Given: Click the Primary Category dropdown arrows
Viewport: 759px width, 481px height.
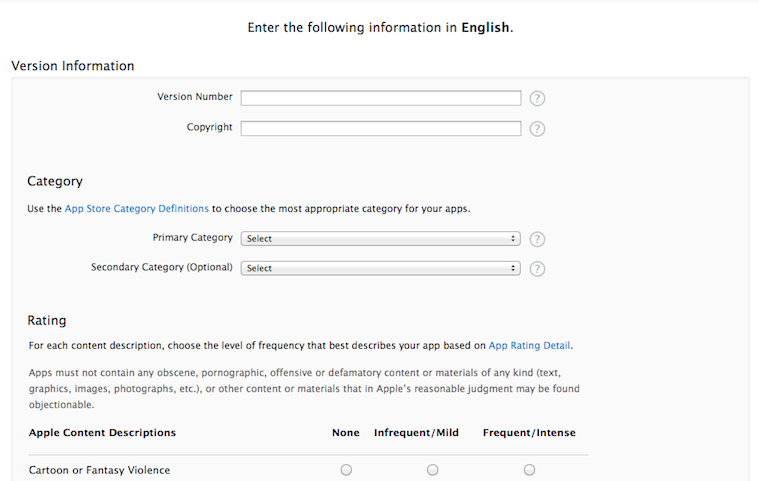Looking at the screenshot, I should pos(513,239).
